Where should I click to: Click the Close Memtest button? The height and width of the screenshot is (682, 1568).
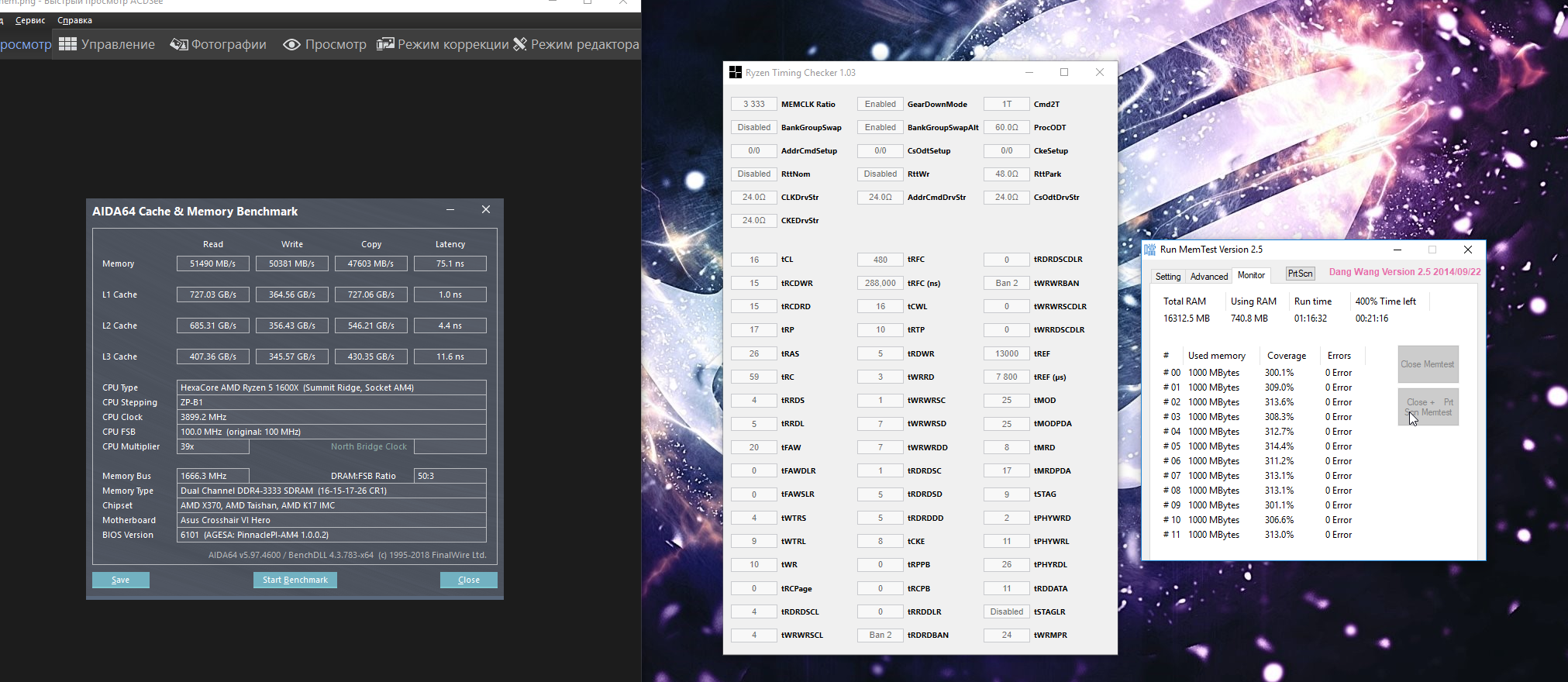[x=1428, y=364]
